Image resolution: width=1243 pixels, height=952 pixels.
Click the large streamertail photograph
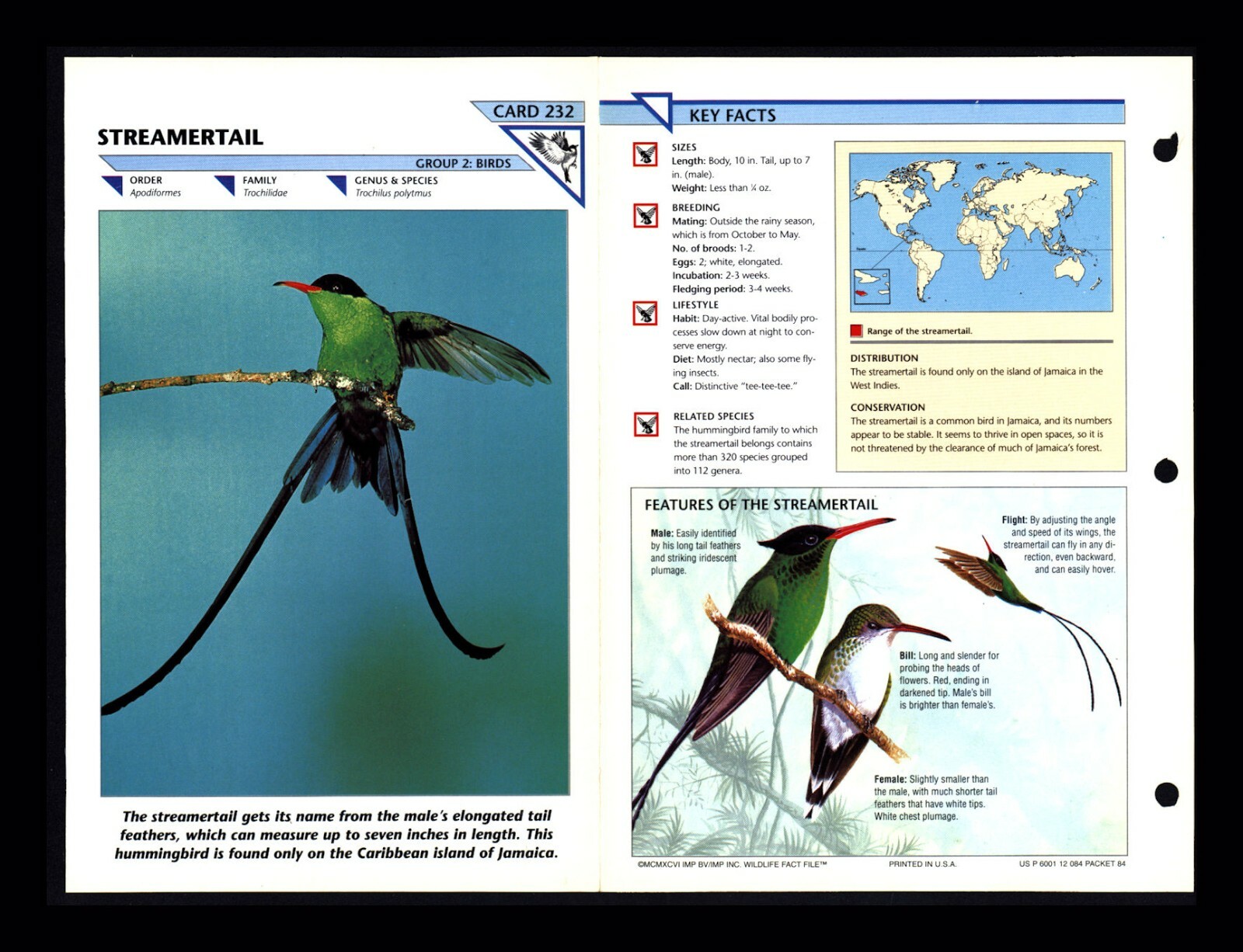tap(334, 502)
